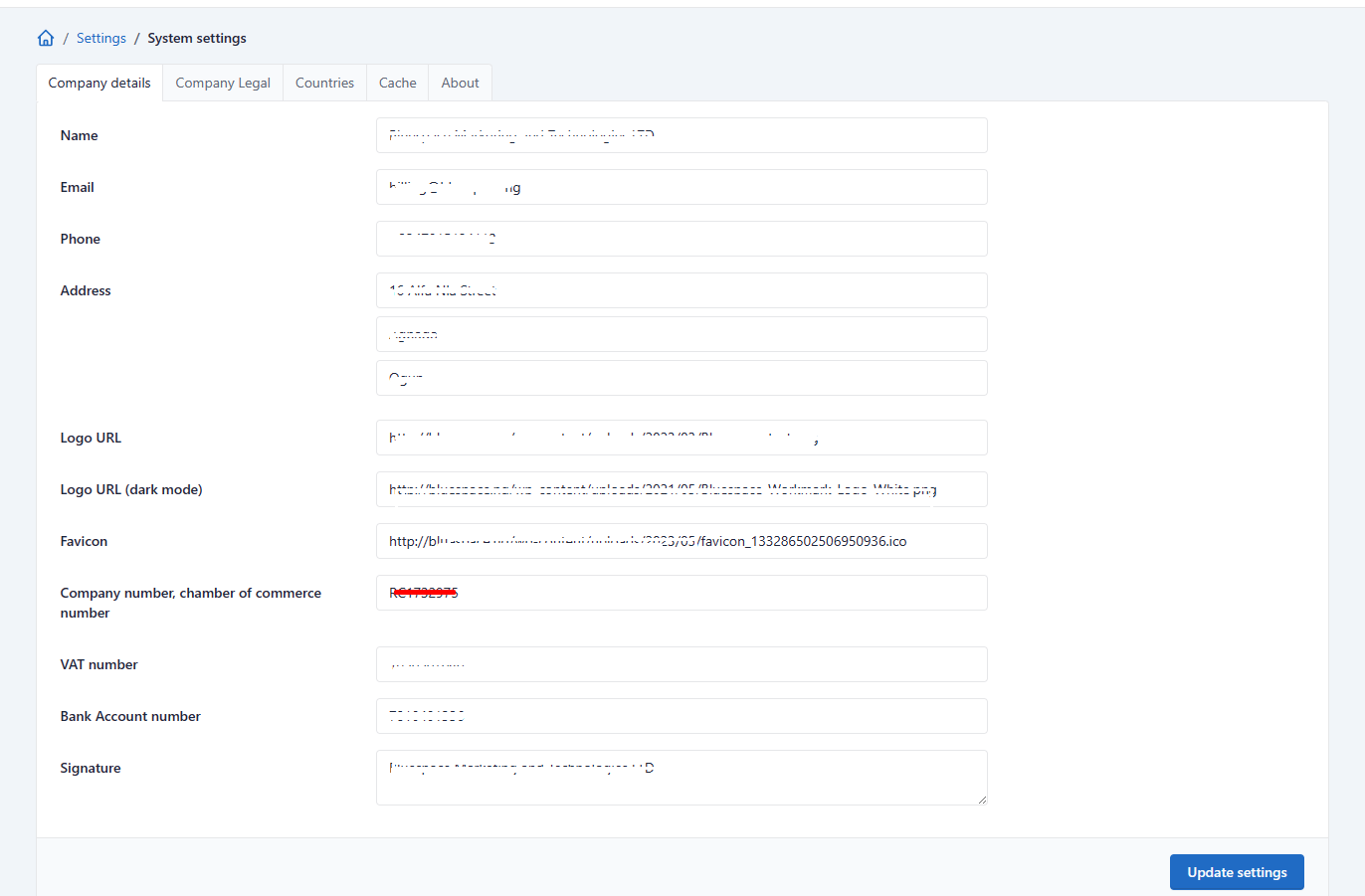Click inside the Signature text area

click(x=682, y=778)
